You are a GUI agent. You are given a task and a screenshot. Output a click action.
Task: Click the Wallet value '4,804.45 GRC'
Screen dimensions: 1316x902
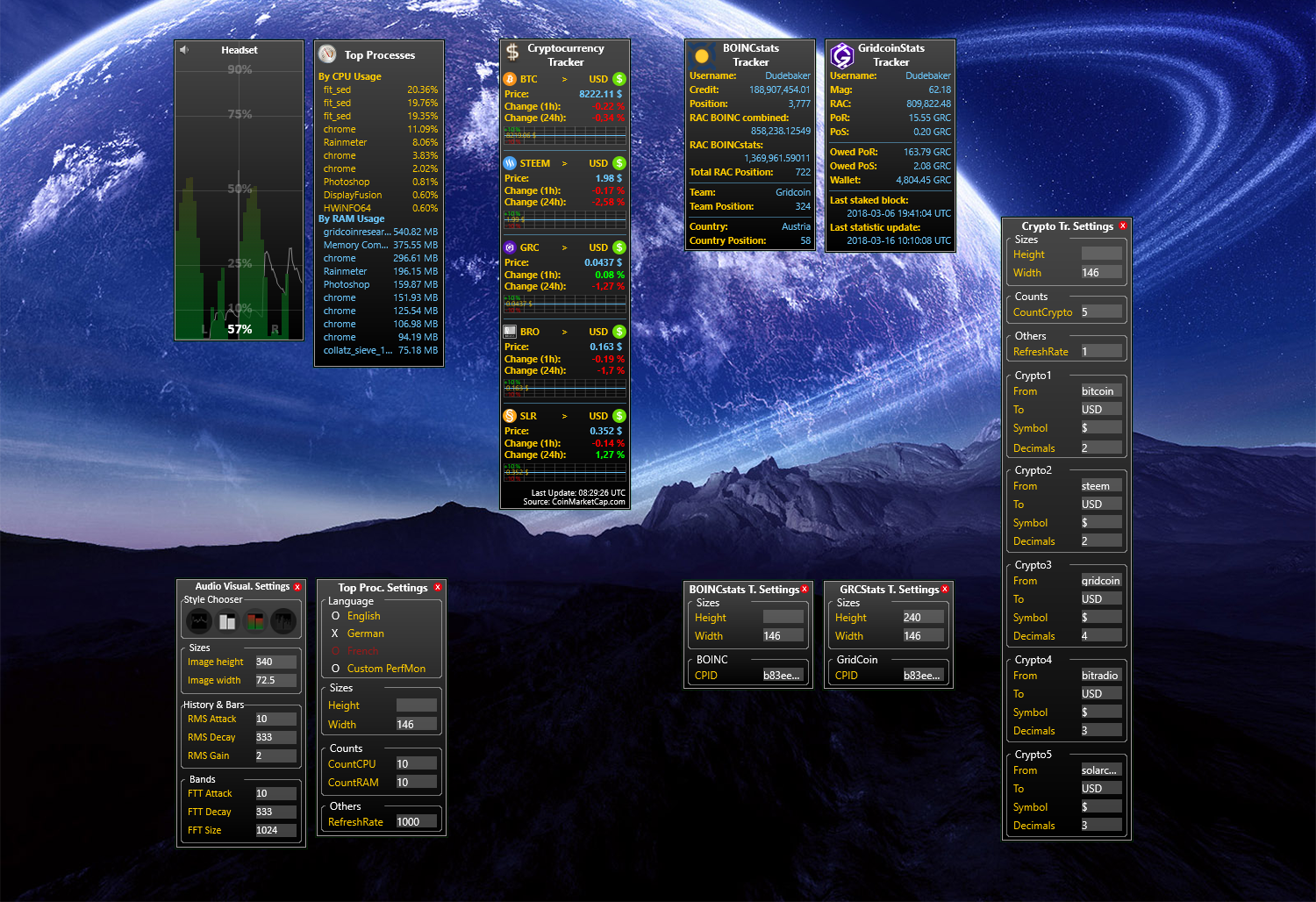(x=923, y=180)
